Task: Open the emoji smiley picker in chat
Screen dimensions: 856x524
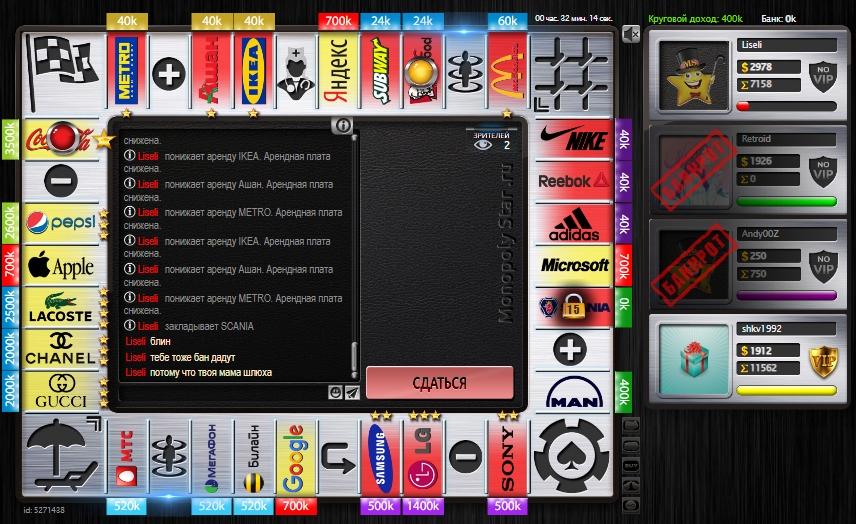Action: tap(336, 393)
